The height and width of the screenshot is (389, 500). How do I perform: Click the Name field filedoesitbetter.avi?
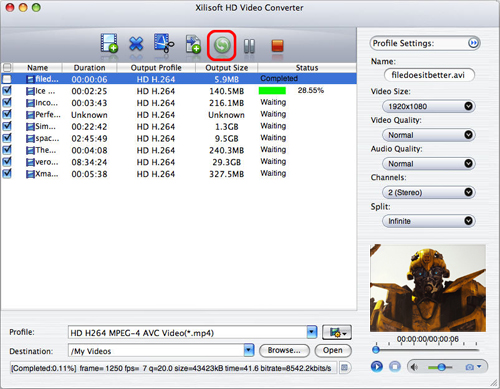[x=429, y=75]
